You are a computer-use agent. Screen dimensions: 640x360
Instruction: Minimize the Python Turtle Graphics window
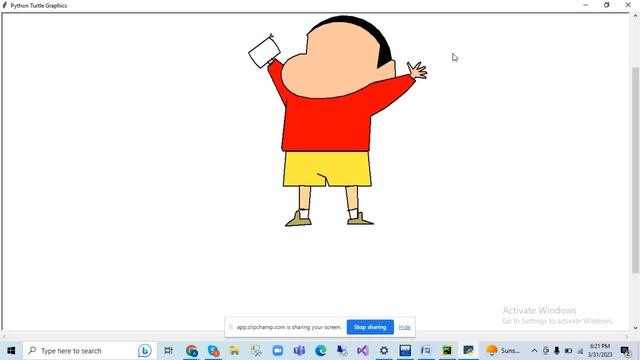(x=586, y=5)
